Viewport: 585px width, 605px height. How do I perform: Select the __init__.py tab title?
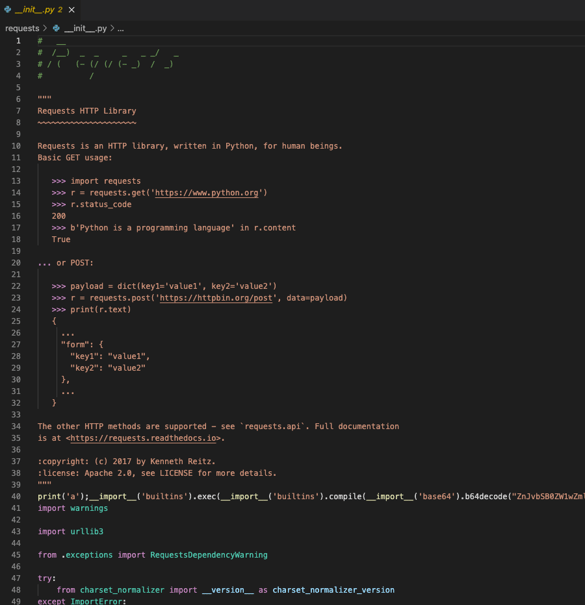pos(34,10)
